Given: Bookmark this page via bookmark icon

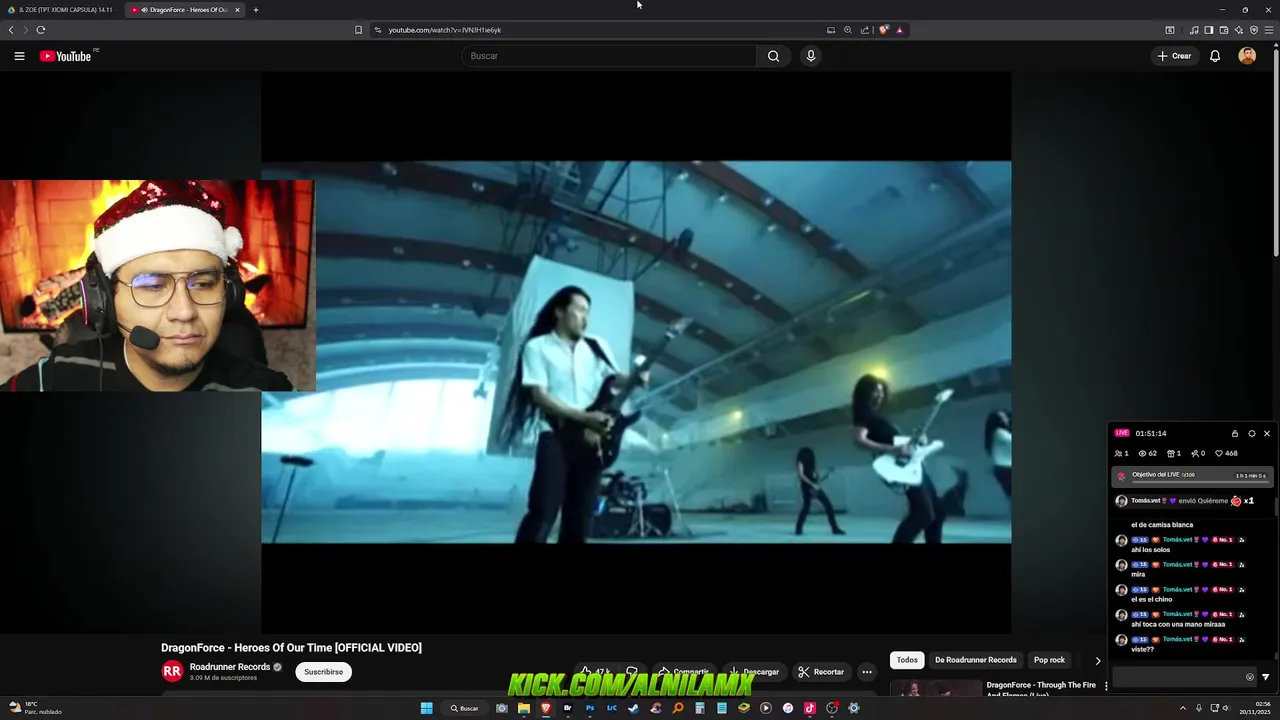Looking at the screenshot, I should pos(358,30).
